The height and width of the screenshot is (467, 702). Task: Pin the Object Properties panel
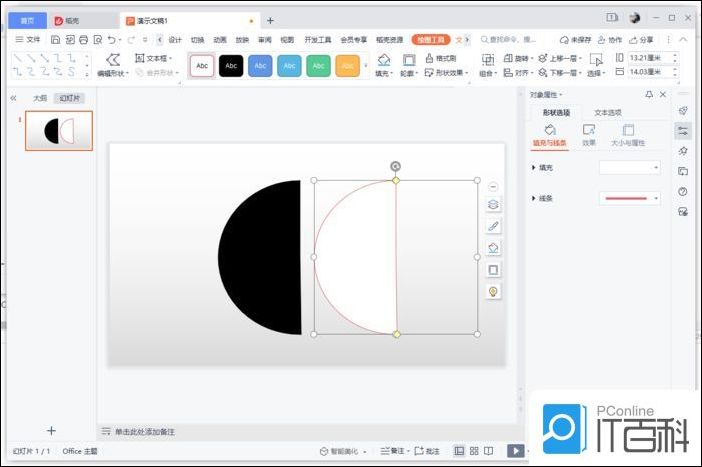[x=649, y=94]
